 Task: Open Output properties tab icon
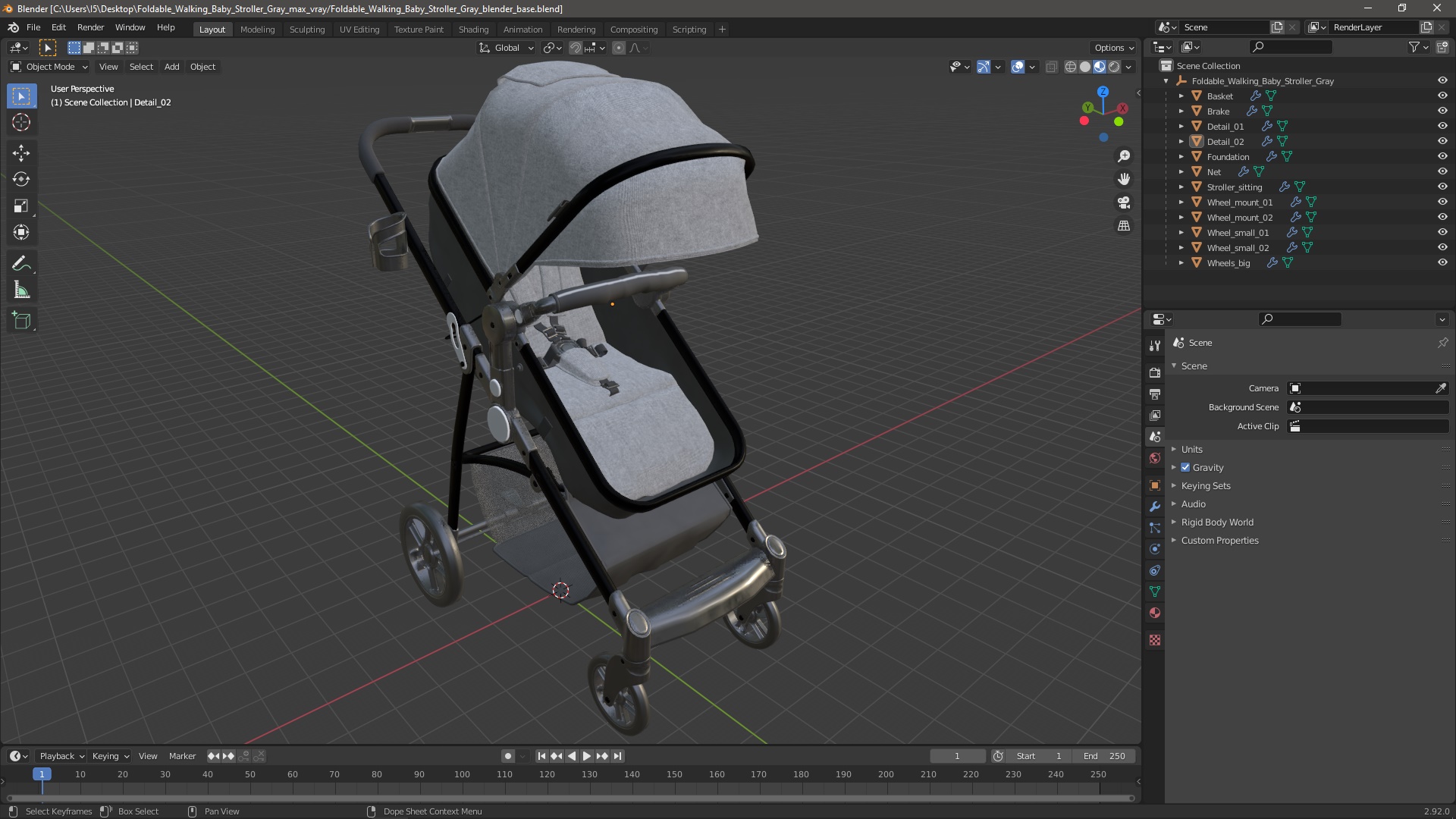tap(1155, 394)
